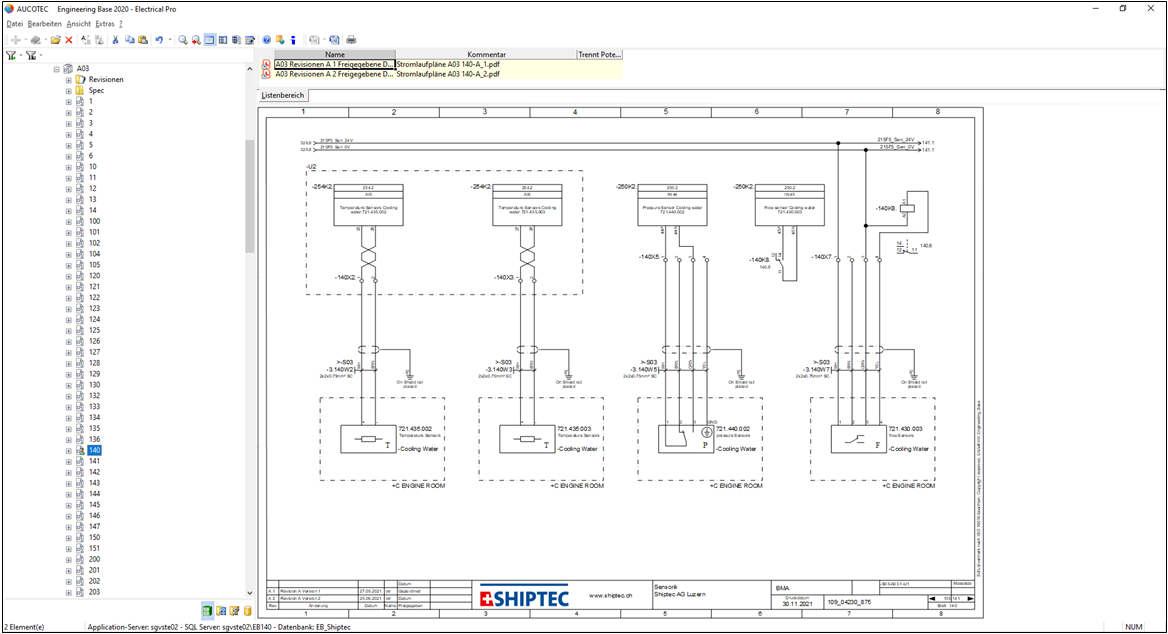Click the scissors cut icon

[x=115, y=39]
